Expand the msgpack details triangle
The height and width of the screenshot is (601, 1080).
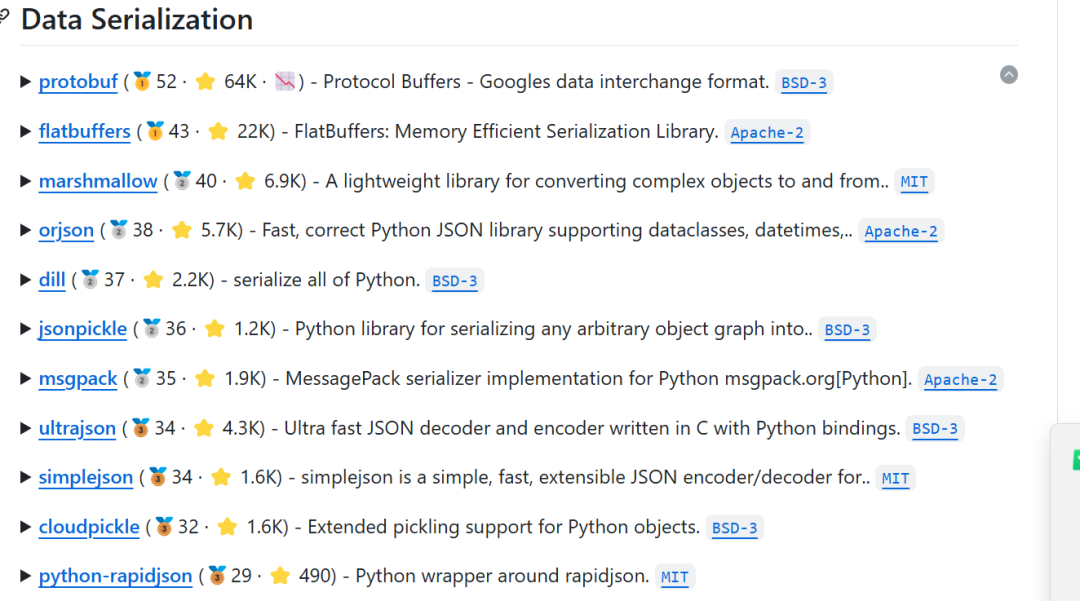click(26, 378)
